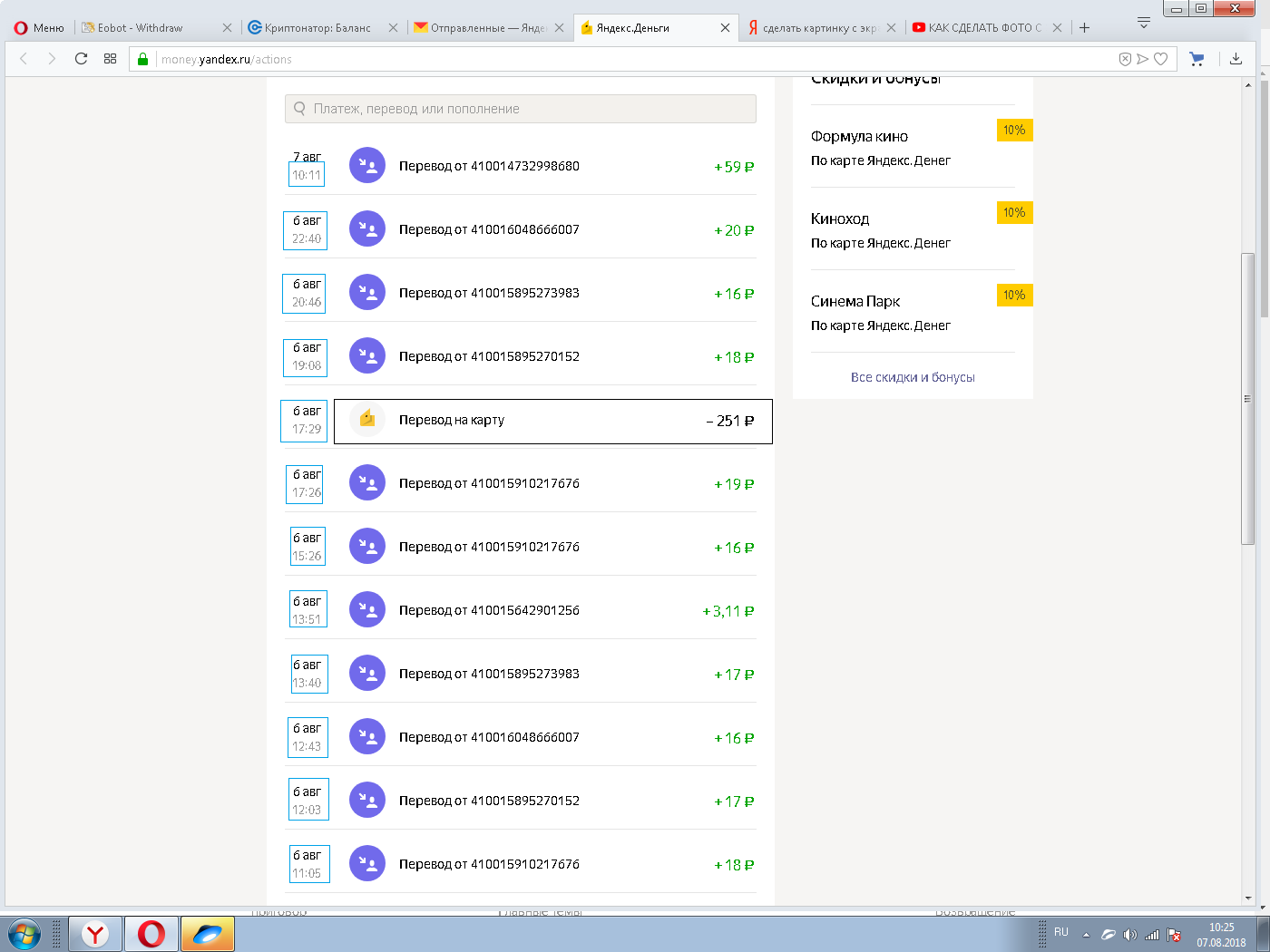
Task: Click the +20 ₽ amount
Action: pyautogui.click(x=734, y=230)
